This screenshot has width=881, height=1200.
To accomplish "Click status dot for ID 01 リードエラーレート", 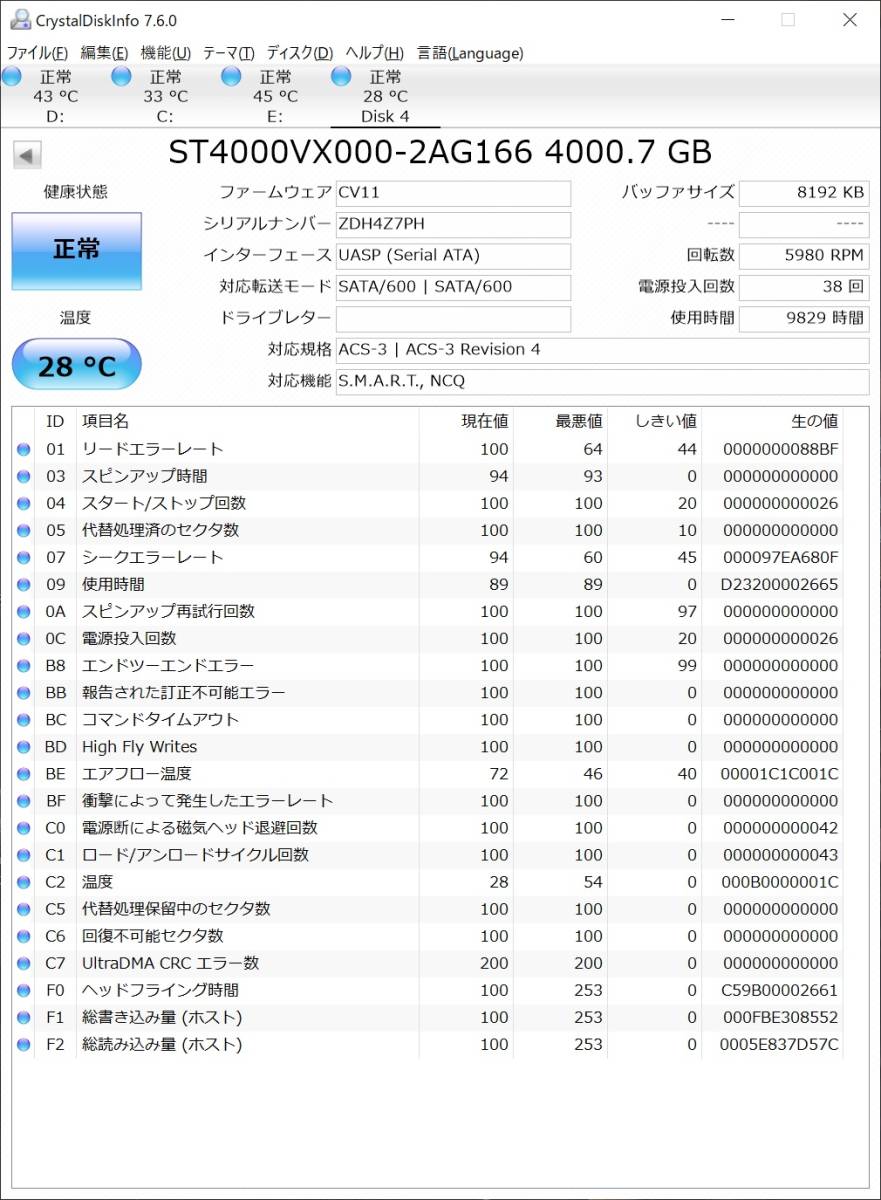I will (x=23, y=450).
